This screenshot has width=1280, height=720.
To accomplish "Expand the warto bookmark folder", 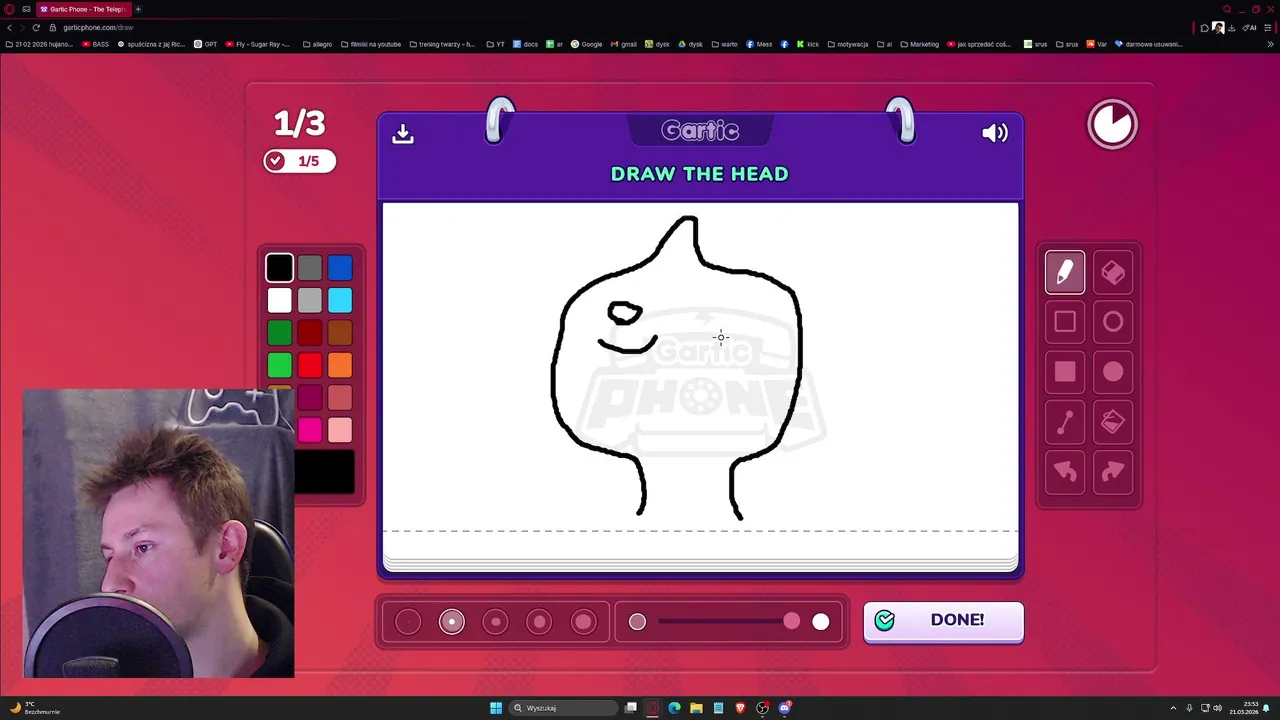I will pyautogui.click(x=724, y=44).
